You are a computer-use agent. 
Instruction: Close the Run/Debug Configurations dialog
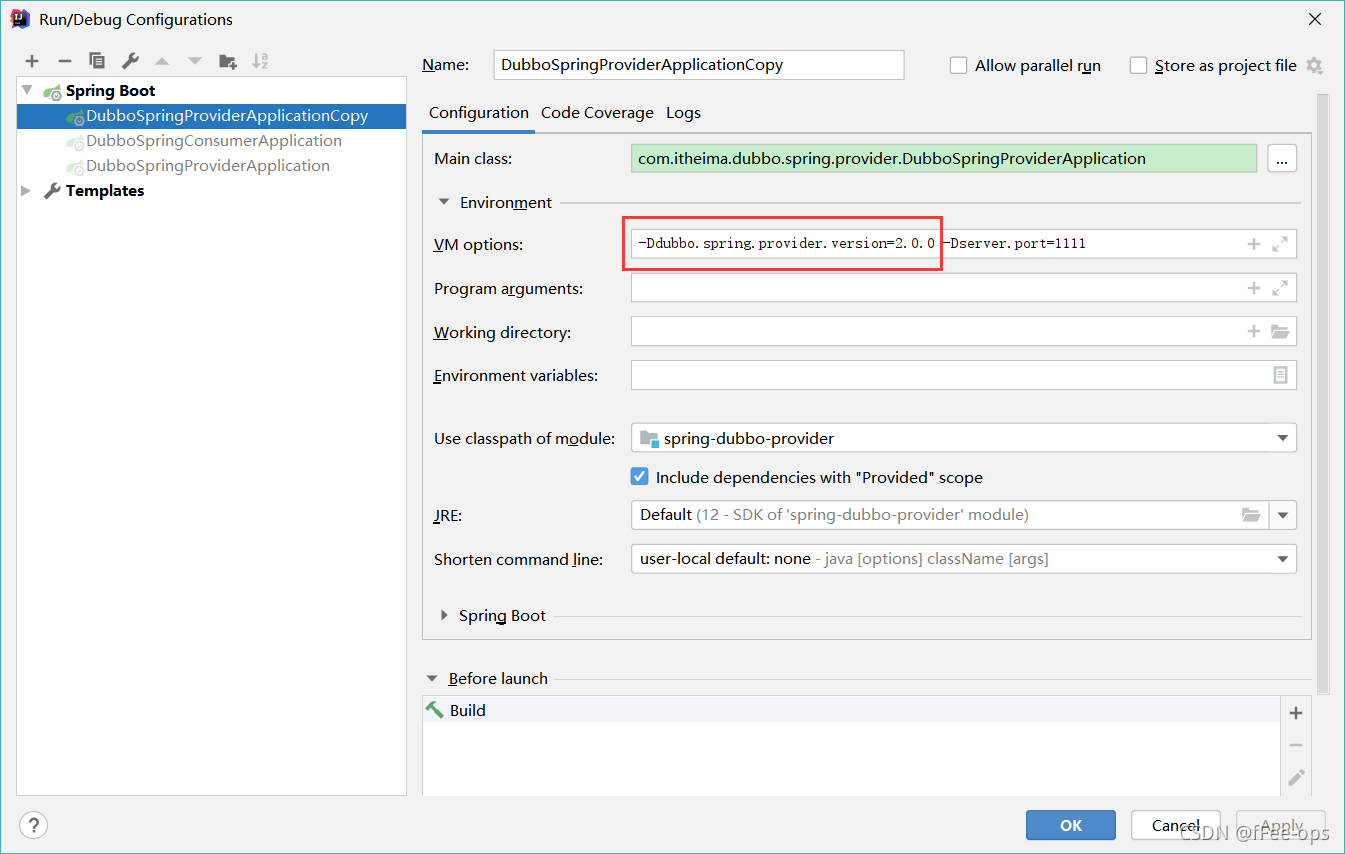(1315, 19)
